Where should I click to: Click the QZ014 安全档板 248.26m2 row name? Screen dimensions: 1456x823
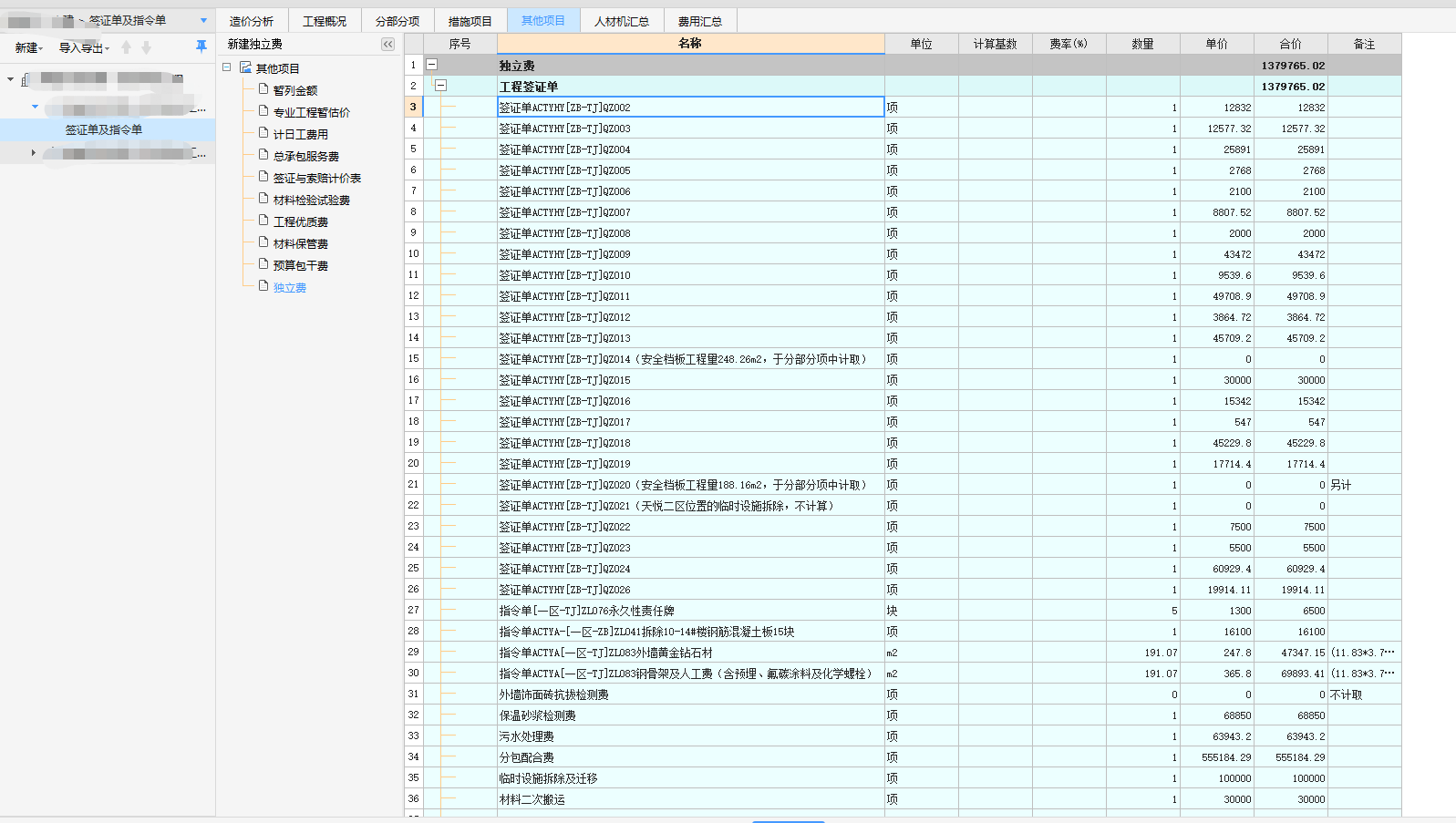[x=690, y=358]
